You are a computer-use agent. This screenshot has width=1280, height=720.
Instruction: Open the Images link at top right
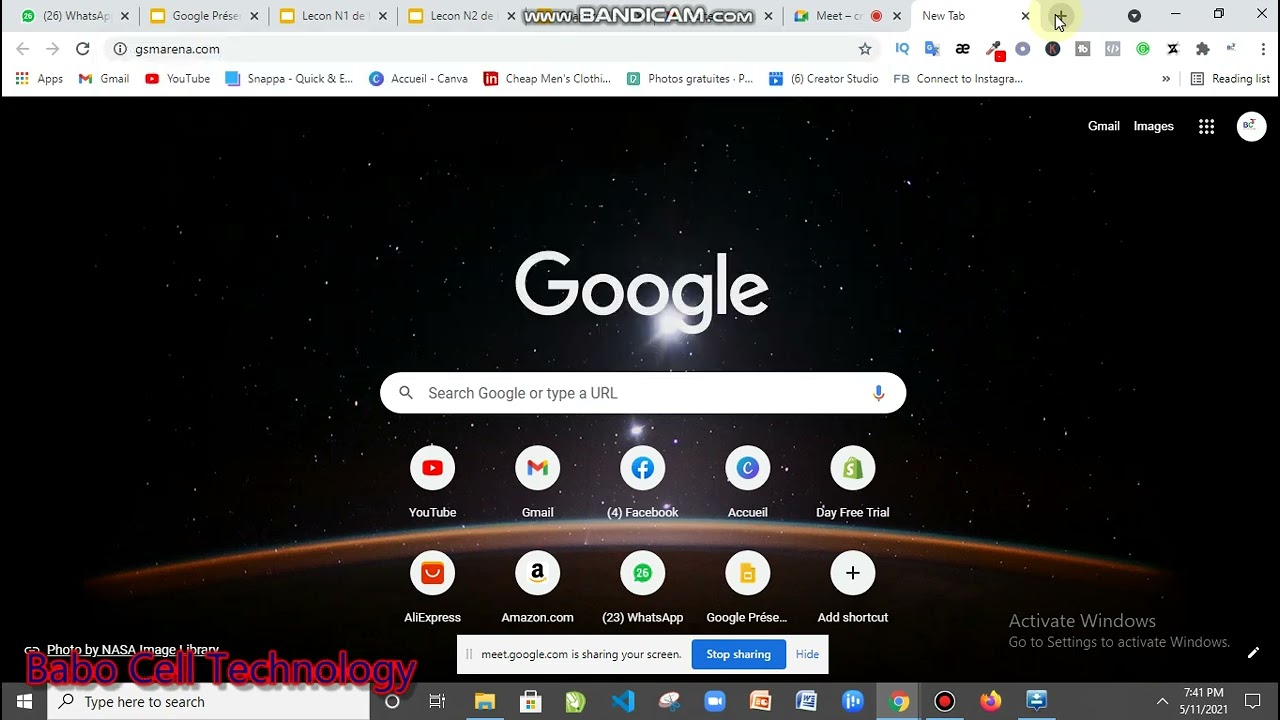click(1153, 126)
